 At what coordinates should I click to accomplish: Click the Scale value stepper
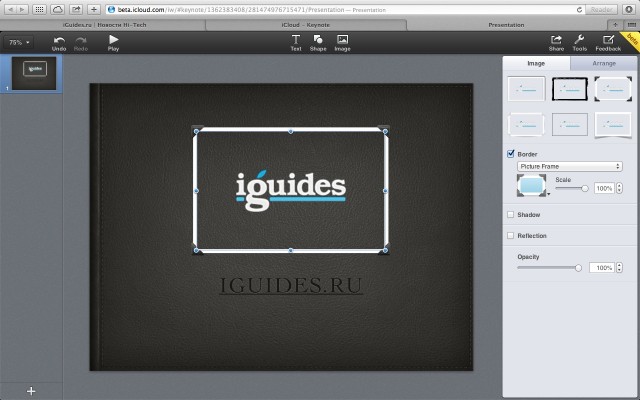[x=619, y=188]
